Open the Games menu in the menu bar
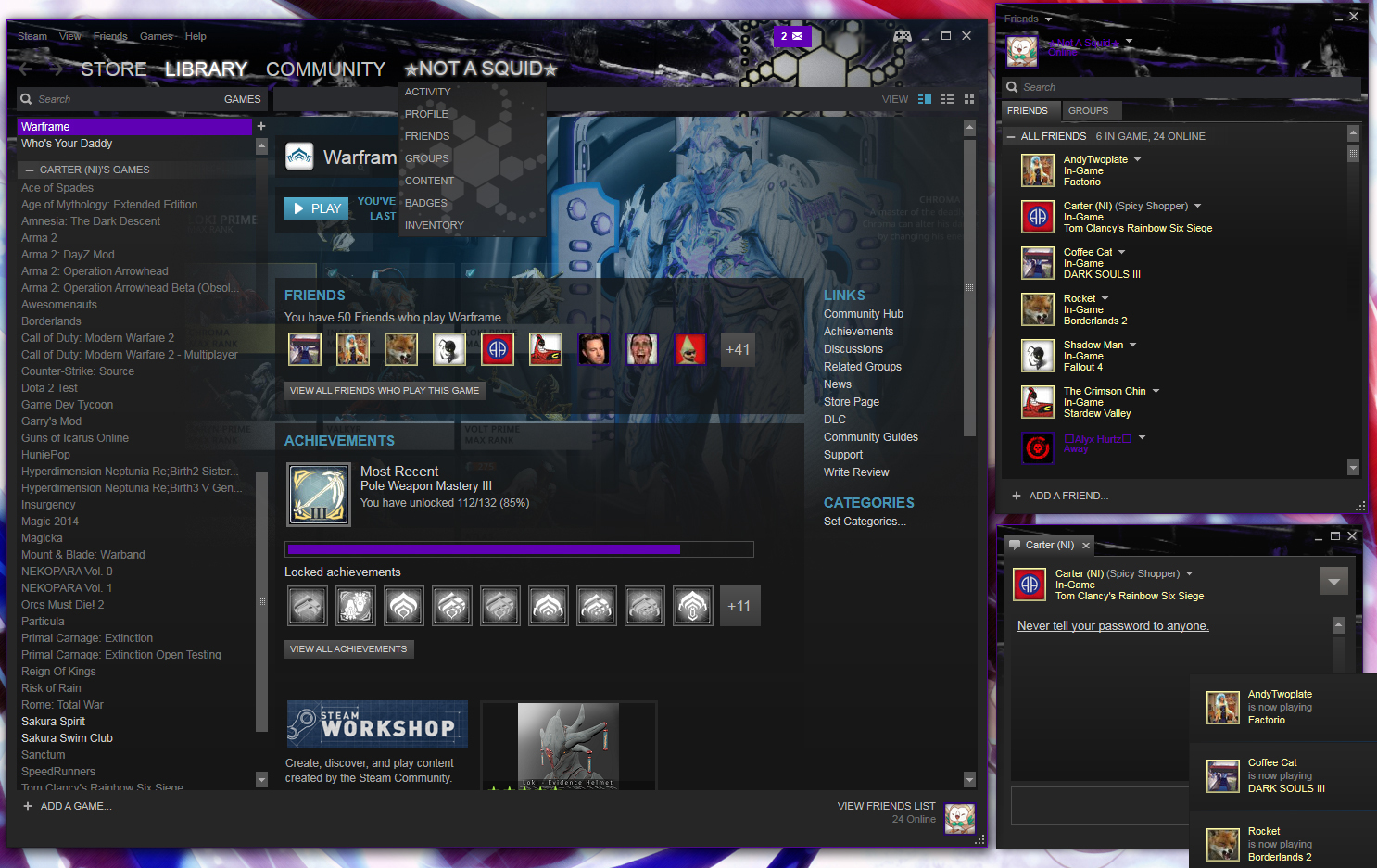 coord(156,36)
